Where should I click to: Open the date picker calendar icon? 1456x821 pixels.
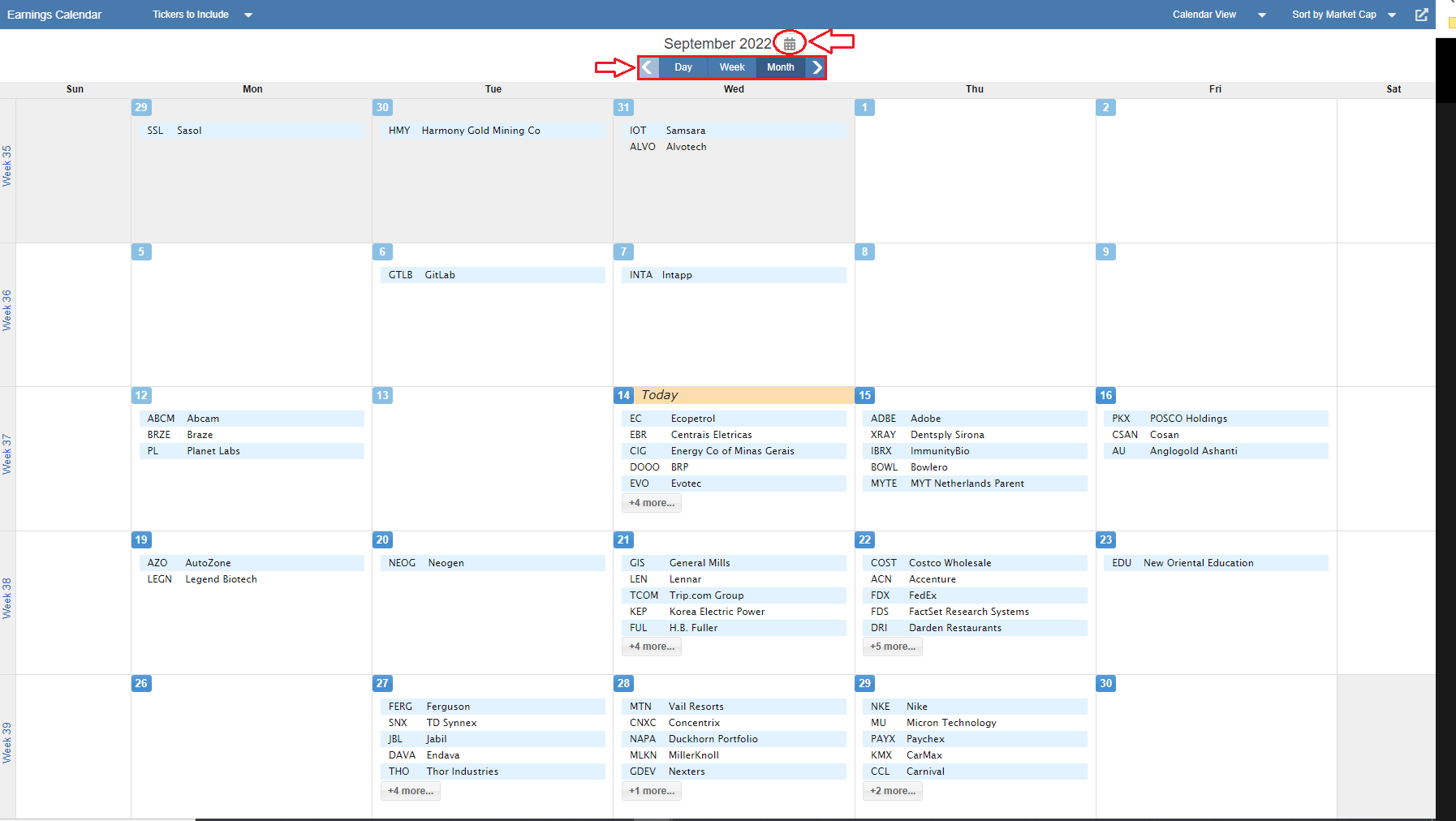click(790, 44)
